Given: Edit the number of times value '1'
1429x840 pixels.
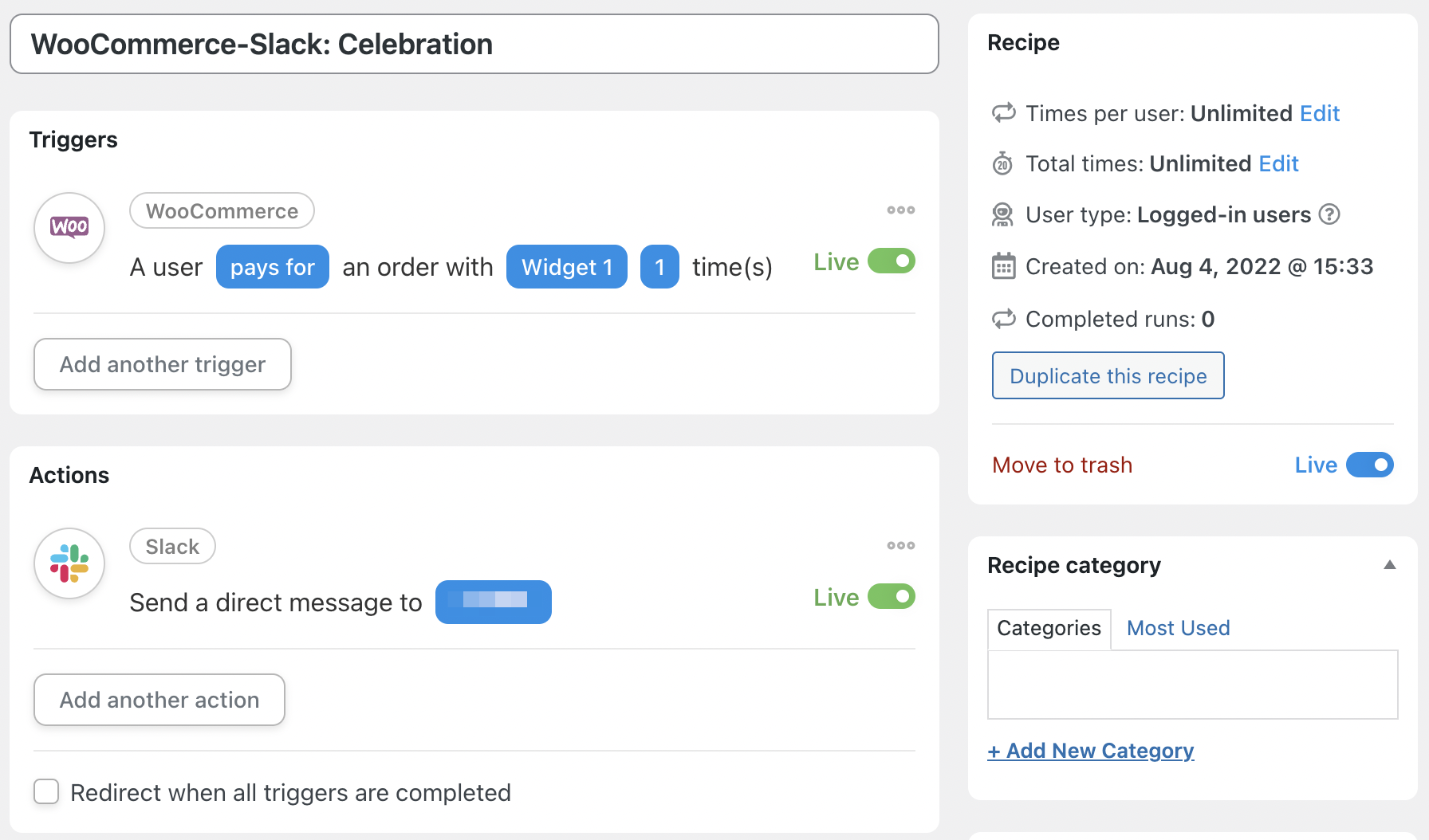Looking at the screenshot, I should 659,267.
